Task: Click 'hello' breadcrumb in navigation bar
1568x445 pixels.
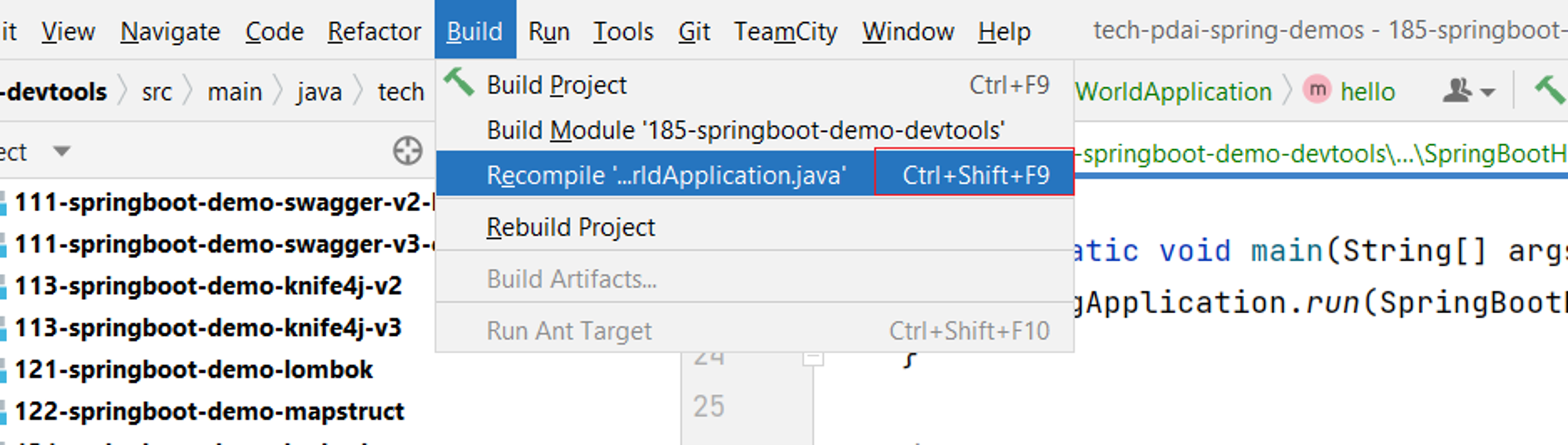Action: tap(1367, 92)
